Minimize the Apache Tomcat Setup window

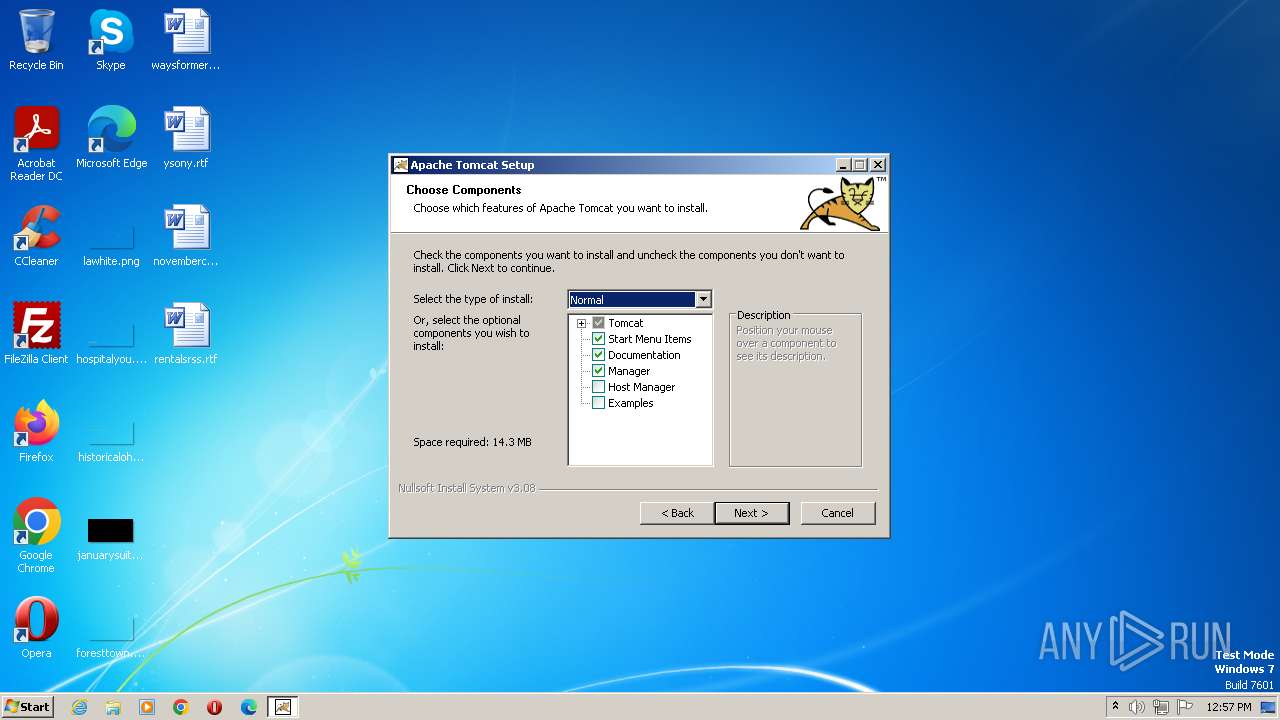click(x=843, y=165)
